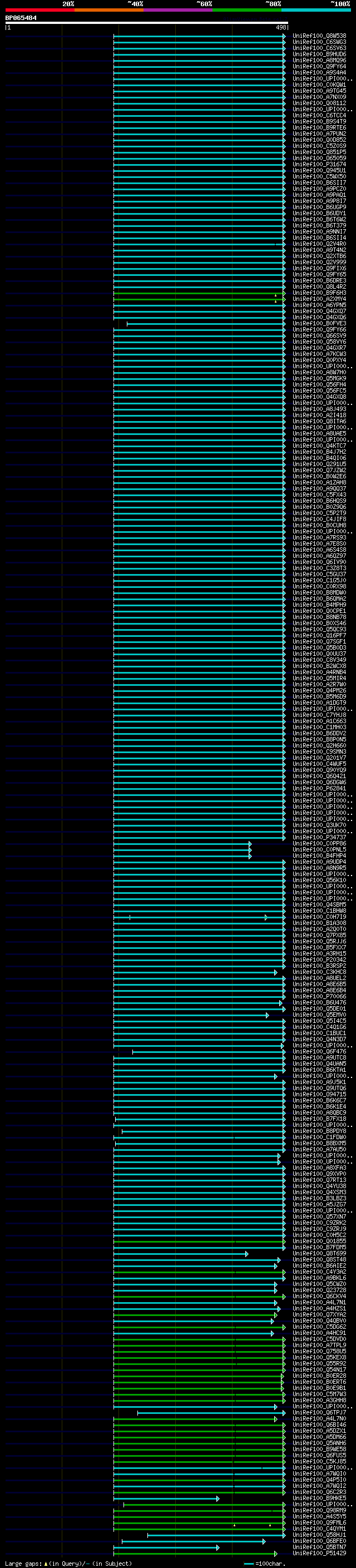This screenshot has width=356, height=1568.
Task: Click label UniRef100_Q7PX85
Action: point(319,936)
